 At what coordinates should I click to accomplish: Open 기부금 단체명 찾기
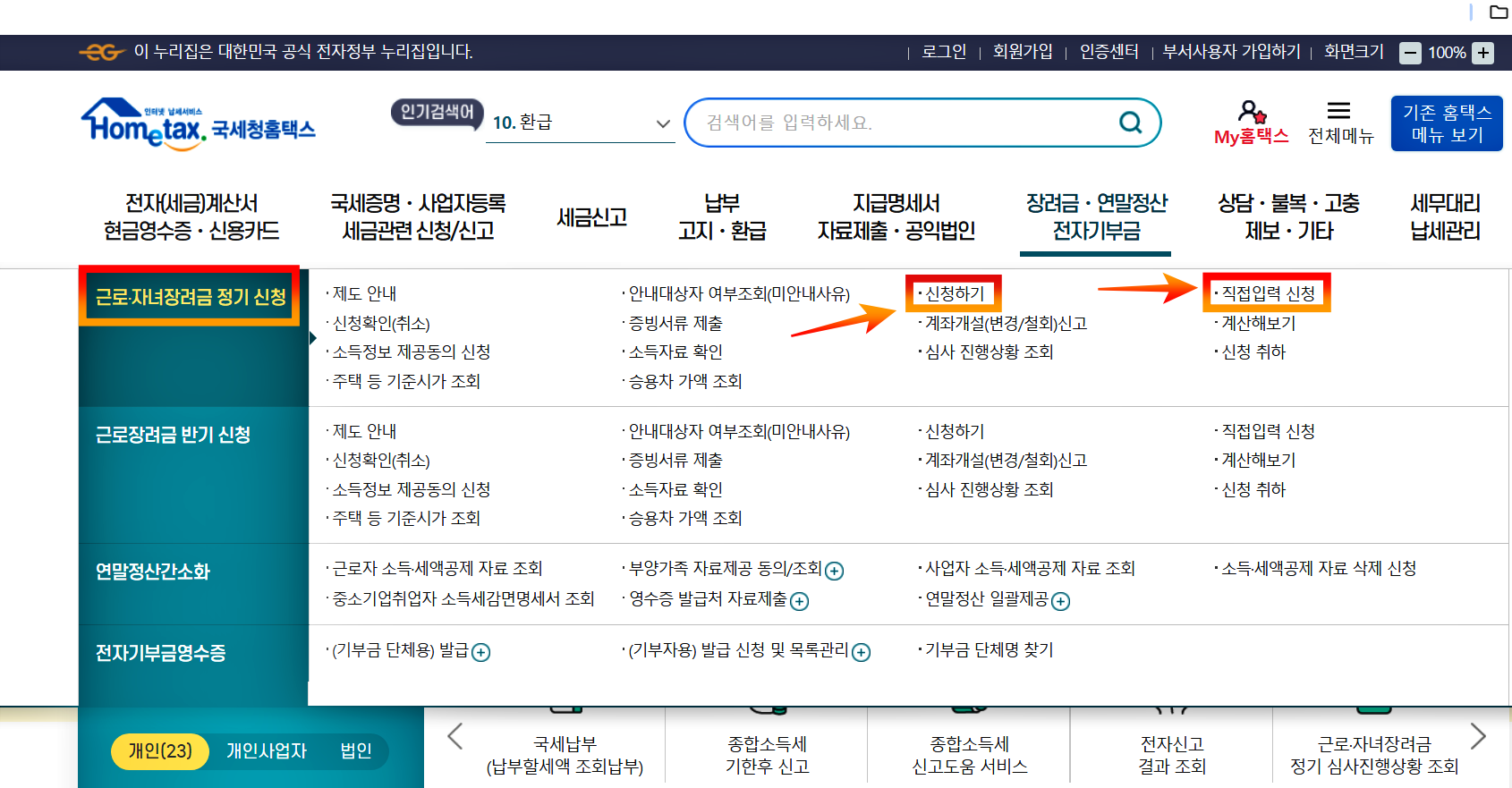tap(989, 649)
